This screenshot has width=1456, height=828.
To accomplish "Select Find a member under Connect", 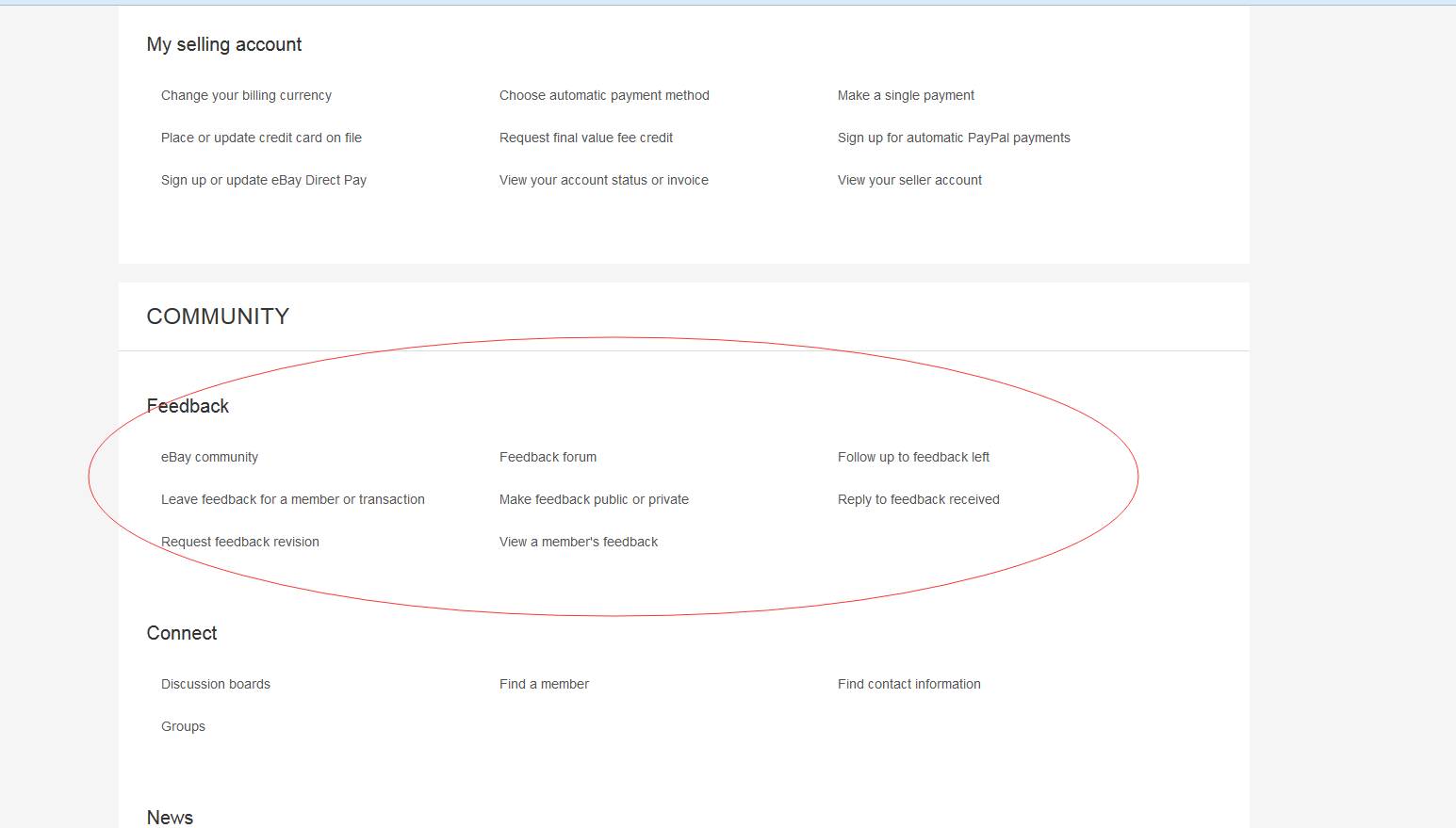I will [544, 684].
